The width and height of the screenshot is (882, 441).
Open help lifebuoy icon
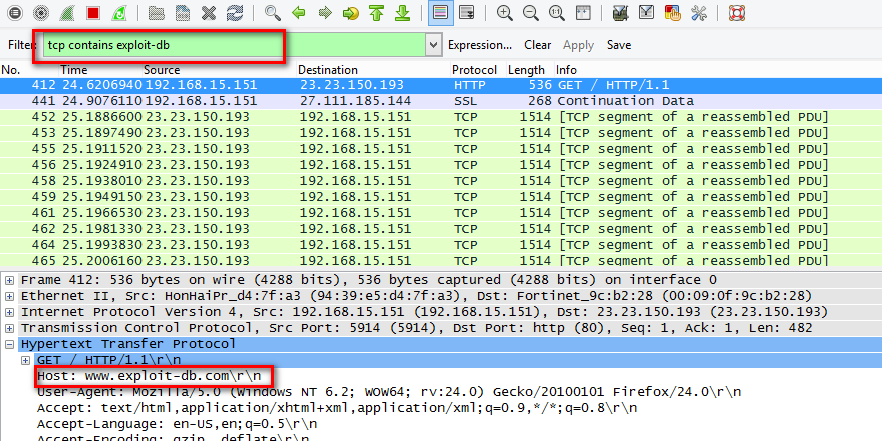click(736, 12)
